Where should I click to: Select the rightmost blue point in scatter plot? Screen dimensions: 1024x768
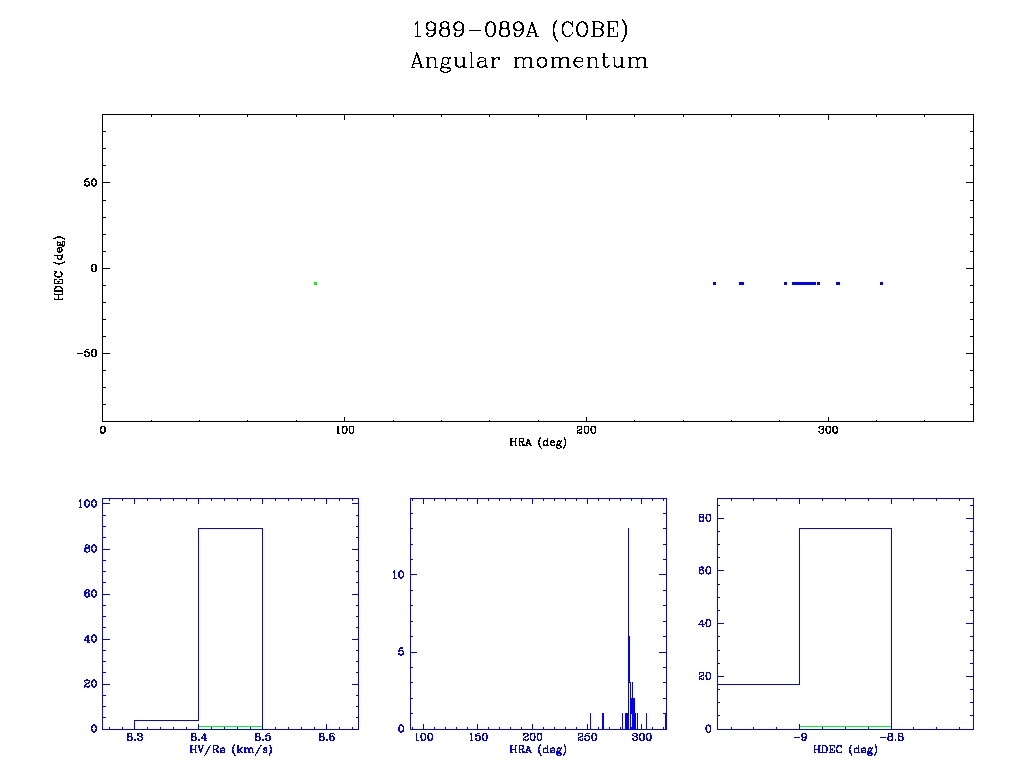pos(881,284)
